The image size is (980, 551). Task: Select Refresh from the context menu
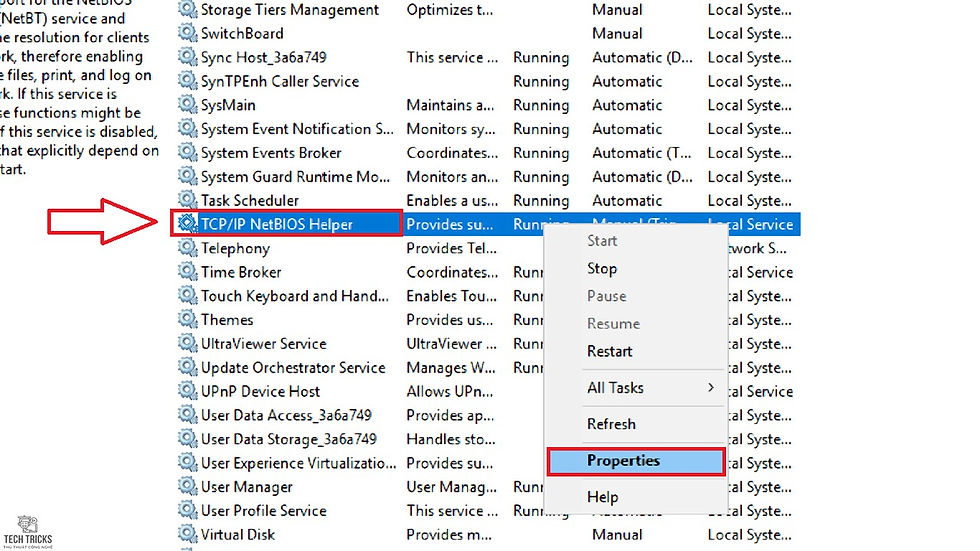tap(611, 424)
